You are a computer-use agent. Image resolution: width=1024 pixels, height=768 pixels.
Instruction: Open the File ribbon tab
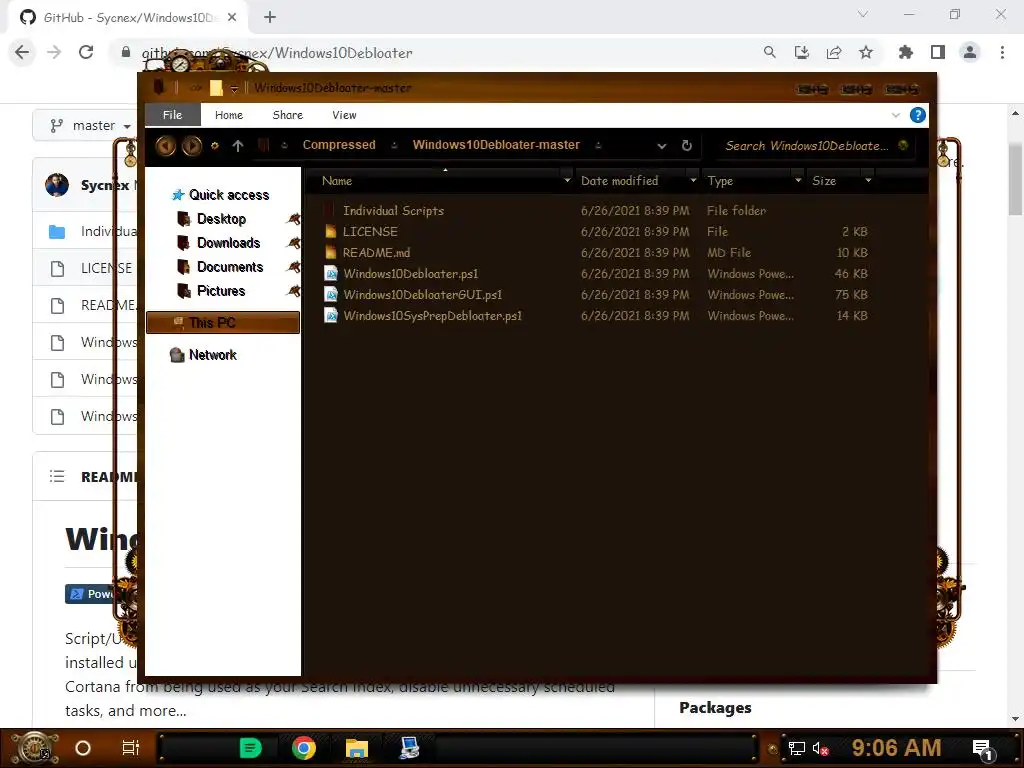[x=172, y=115]
